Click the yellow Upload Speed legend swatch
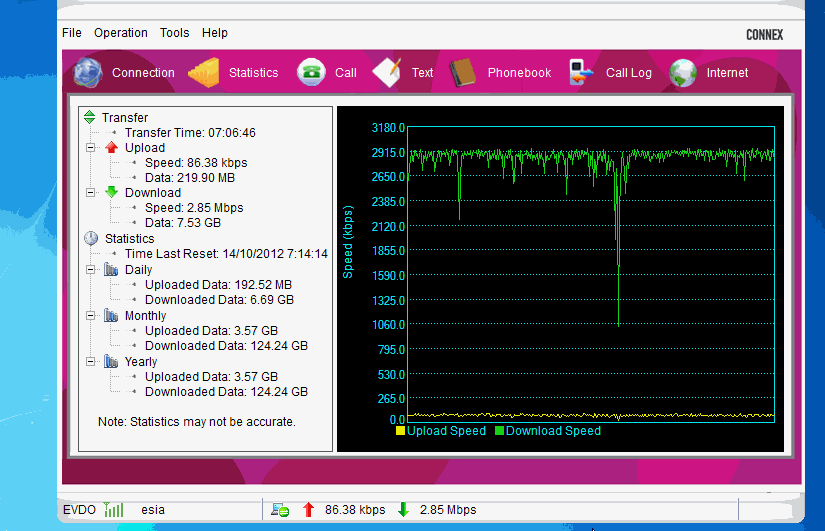The image size is (825, 531). coord(400,430)
